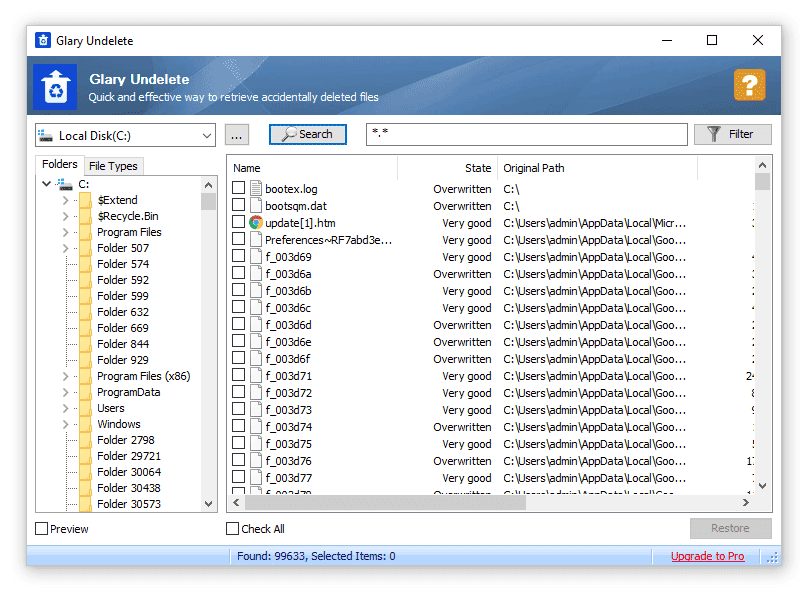Click the folder icon beside ProgramData
This screenshot has width=812, height=599.
point(85,392)
